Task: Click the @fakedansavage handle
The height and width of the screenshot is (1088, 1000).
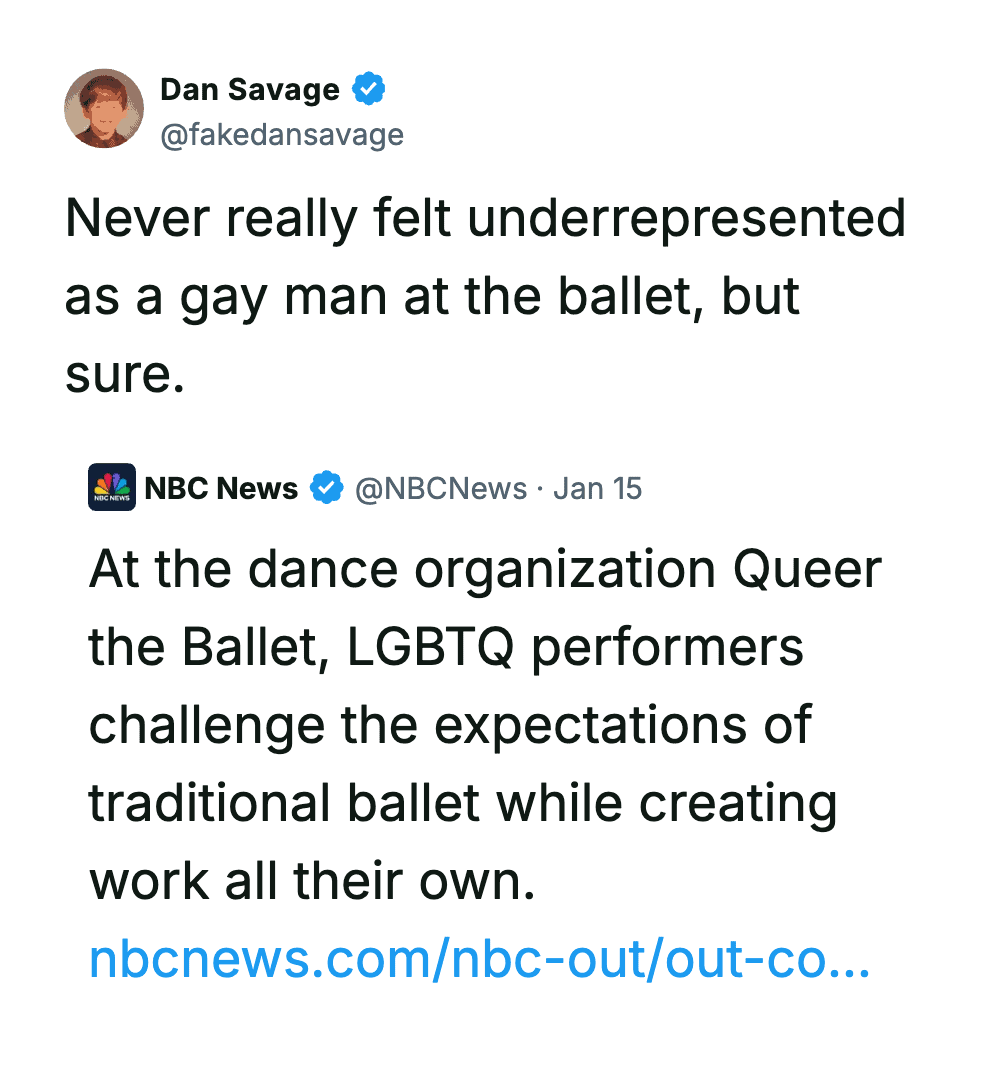Action: point(282,135)
